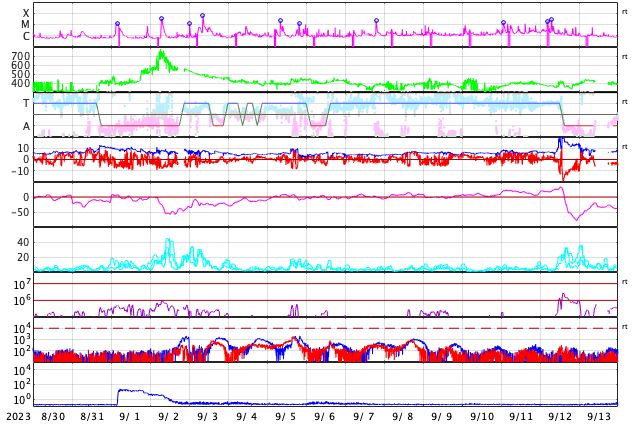Screen dimensions: 634x424
Task: Click the 9/ 1 date label
Action: point(130,417)
